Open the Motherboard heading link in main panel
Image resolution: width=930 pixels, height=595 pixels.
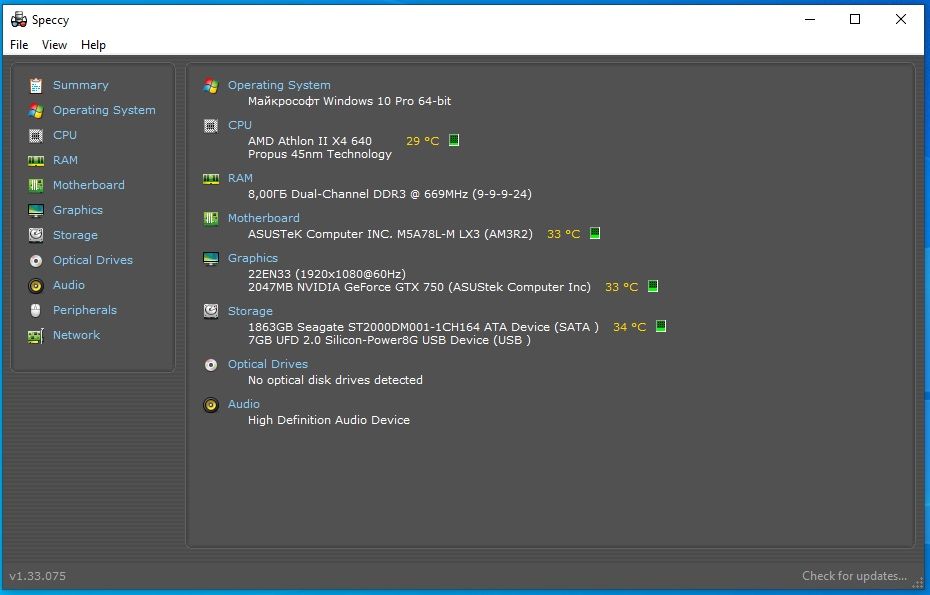click(263, 218)
